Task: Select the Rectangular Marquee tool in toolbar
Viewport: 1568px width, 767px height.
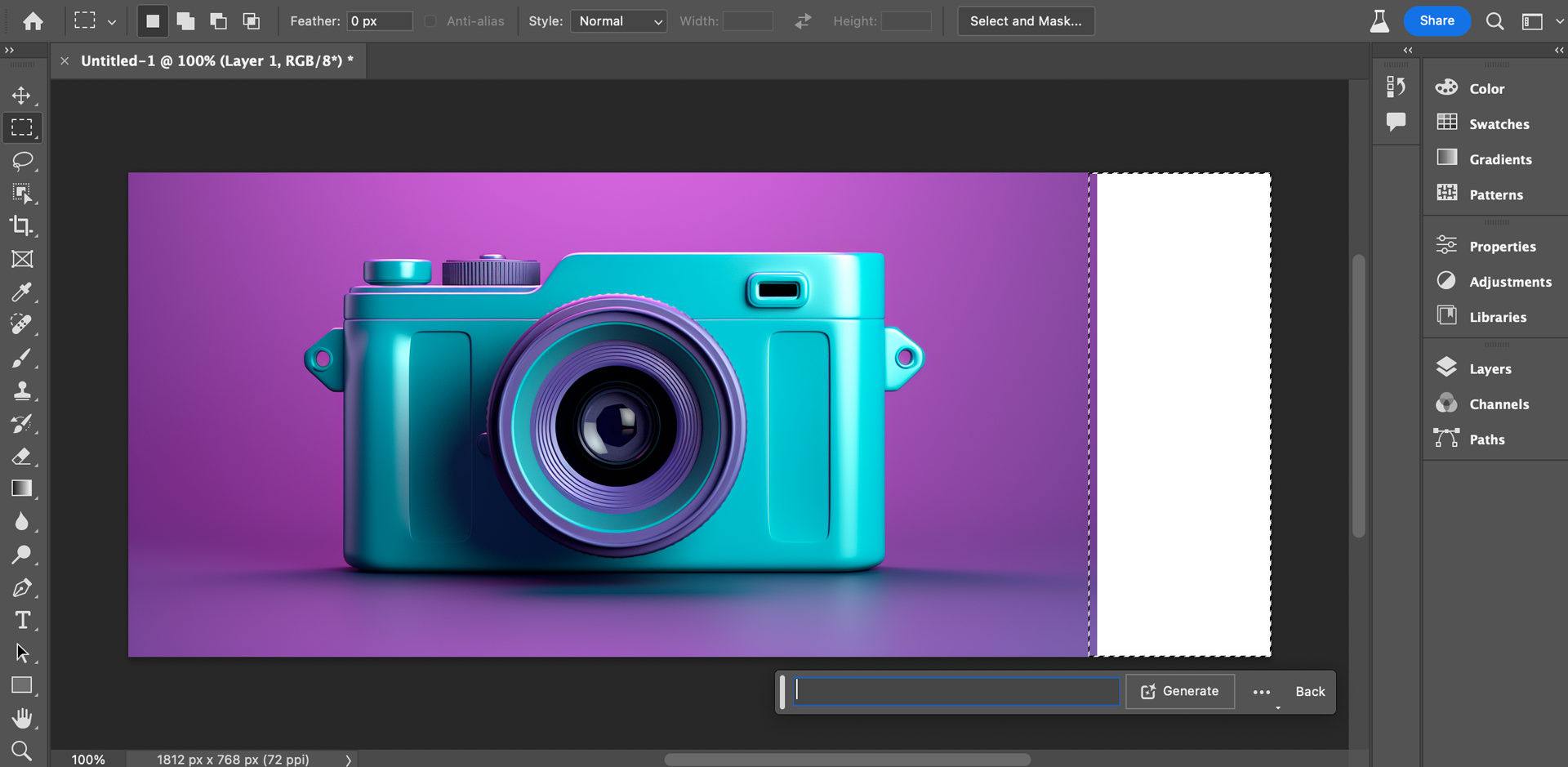Action: [22, 127]
